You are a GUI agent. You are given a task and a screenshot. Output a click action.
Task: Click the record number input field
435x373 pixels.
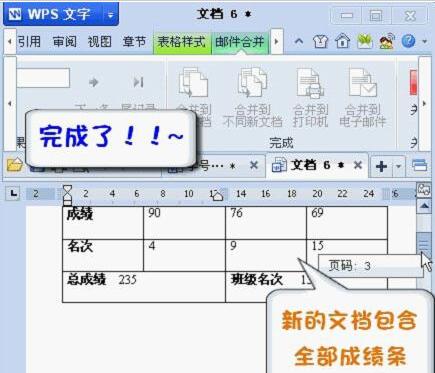[43, 78]
